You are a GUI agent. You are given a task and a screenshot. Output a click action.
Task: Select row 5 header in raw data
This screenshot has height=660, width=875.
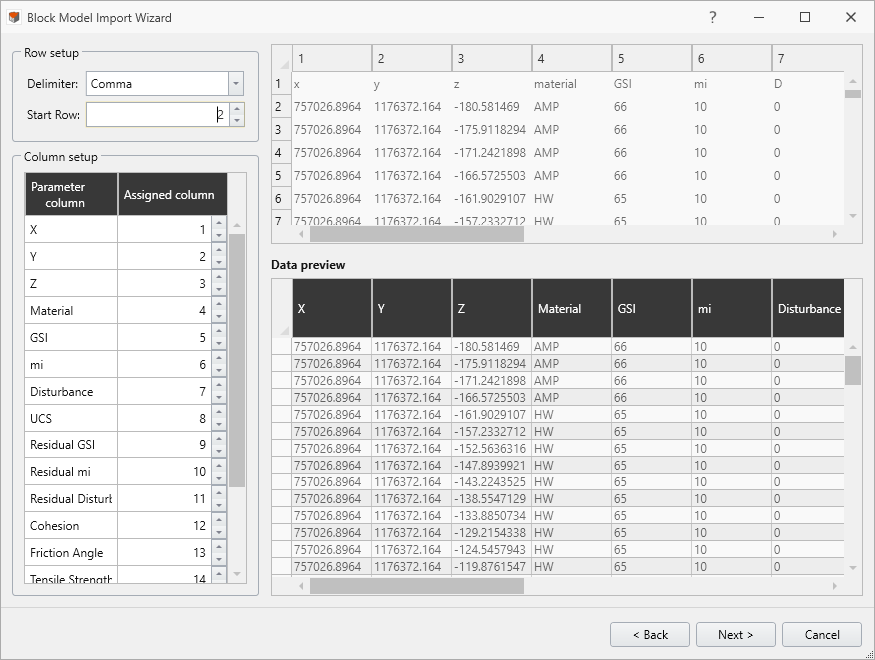281,175
